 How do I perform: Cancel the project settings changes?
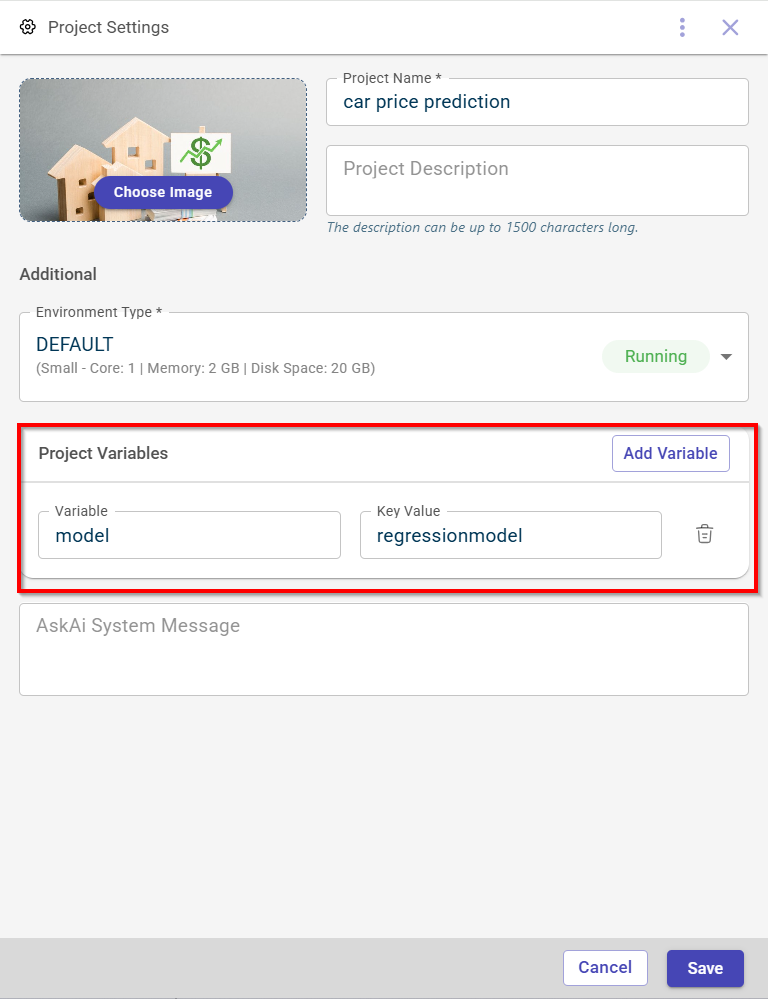[605, 967]
